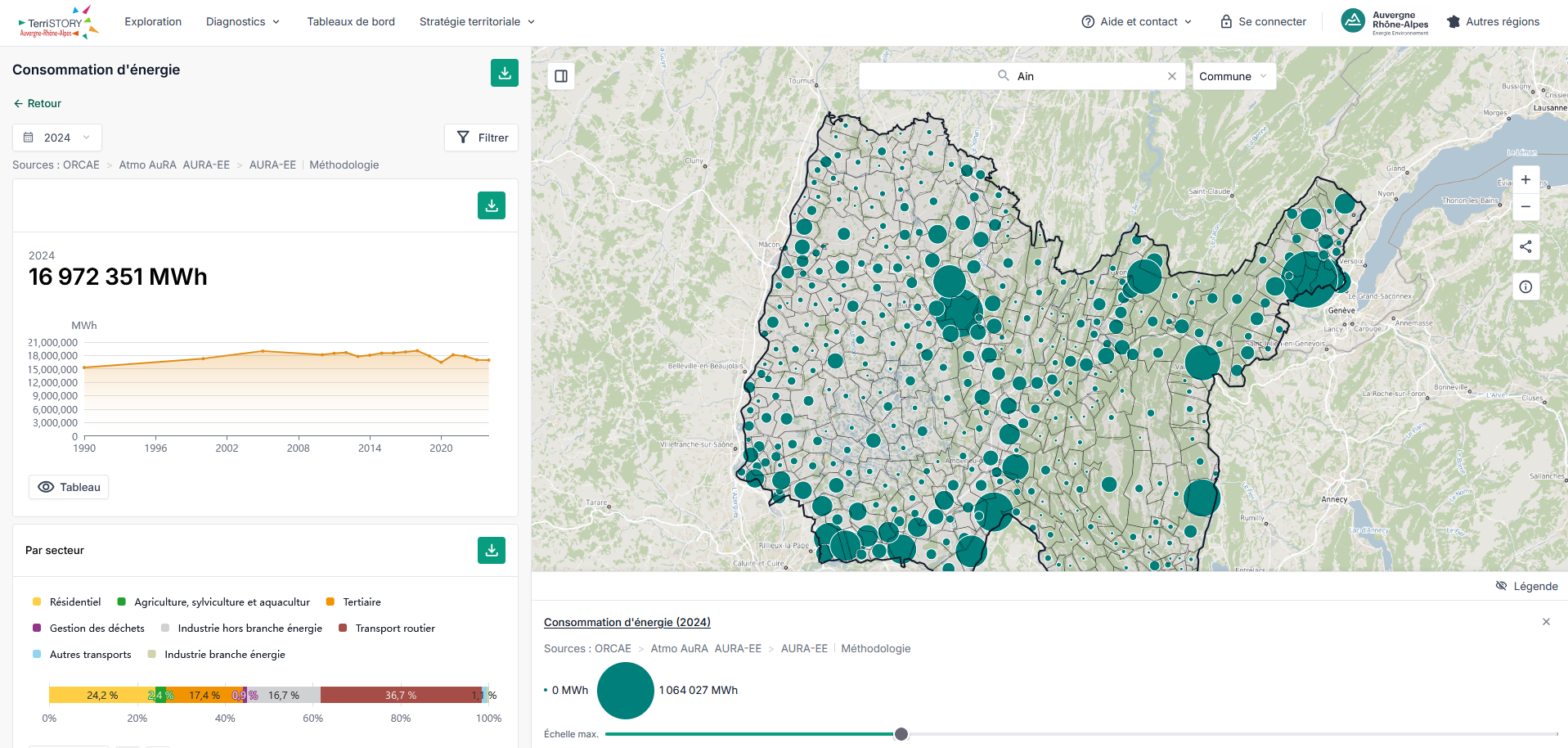This screenshot has height=748, width=1568.
Task: Open the map information icon
Action: [x=1525, y=286]
